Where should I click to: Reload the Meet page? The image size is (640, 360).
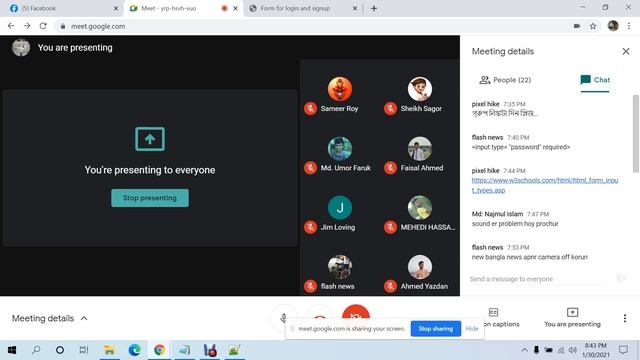(x=43, y=26)
